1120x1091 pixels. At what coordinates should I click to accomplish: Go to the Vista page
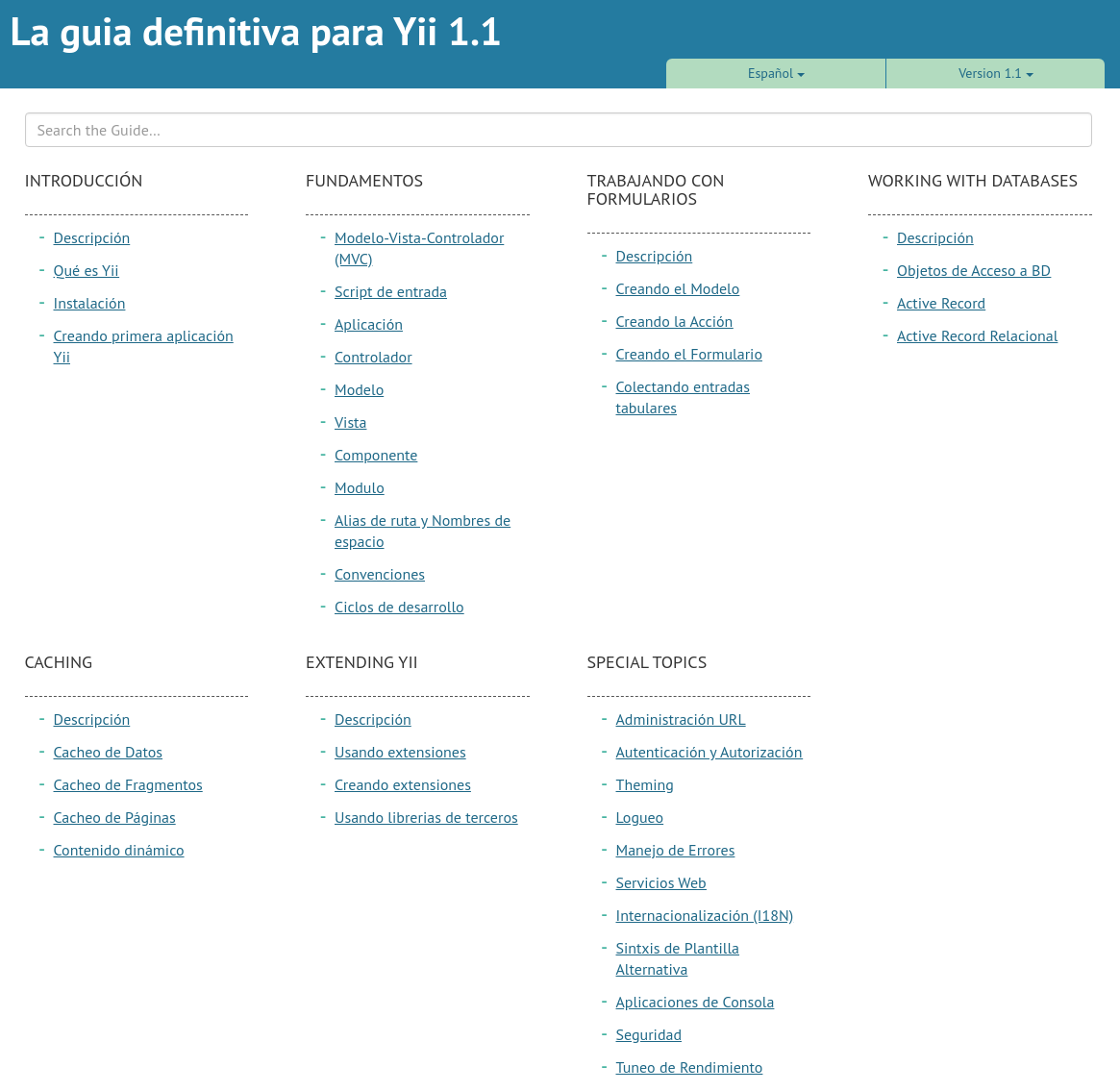pyautogui.click(x=350, y=423)
